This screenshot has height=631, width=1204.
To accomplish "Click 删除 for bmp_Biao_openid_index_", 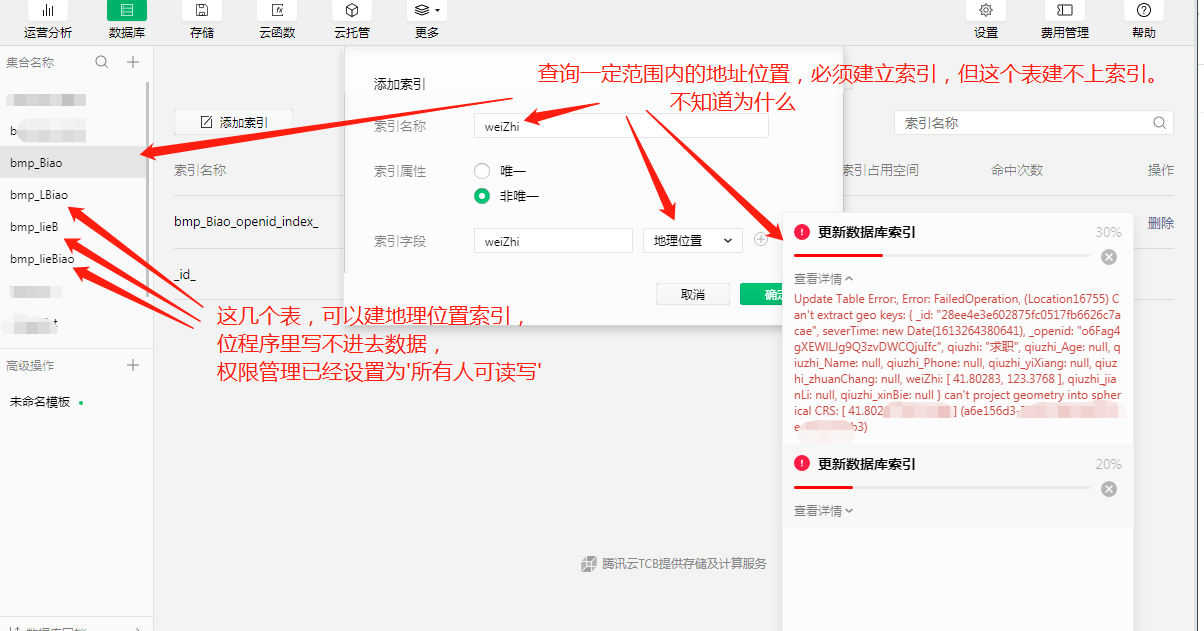I will (x=1160, y=223).
